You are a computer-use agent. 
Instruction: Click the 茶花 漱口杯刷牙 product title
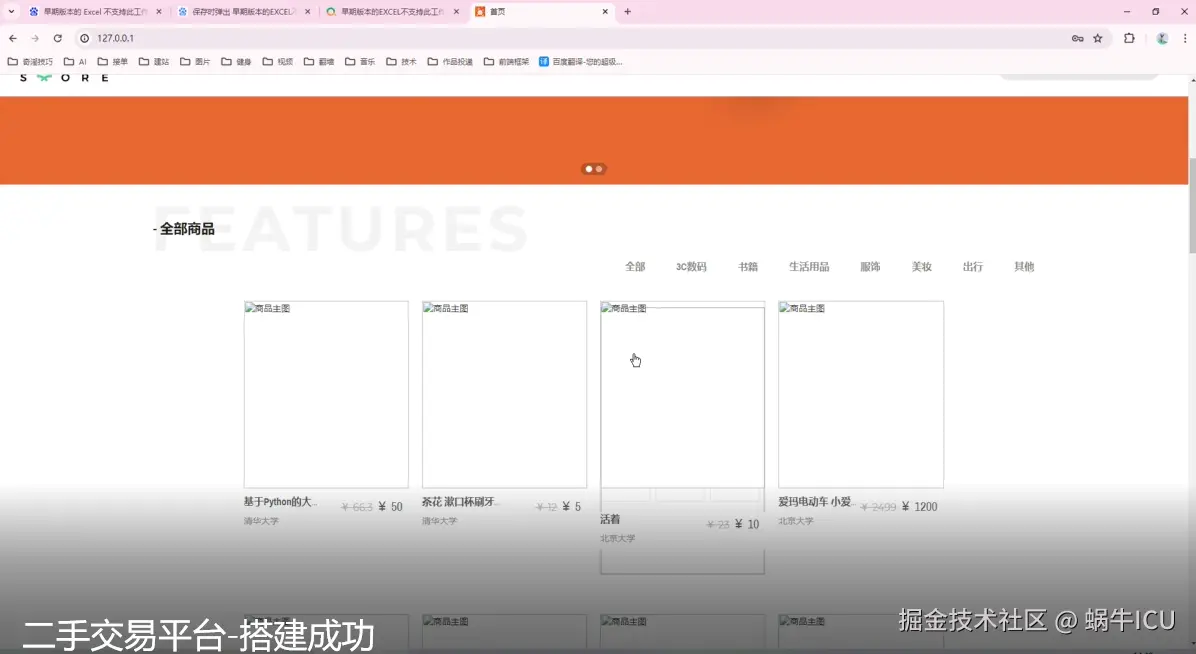click(x=460, y=501)
